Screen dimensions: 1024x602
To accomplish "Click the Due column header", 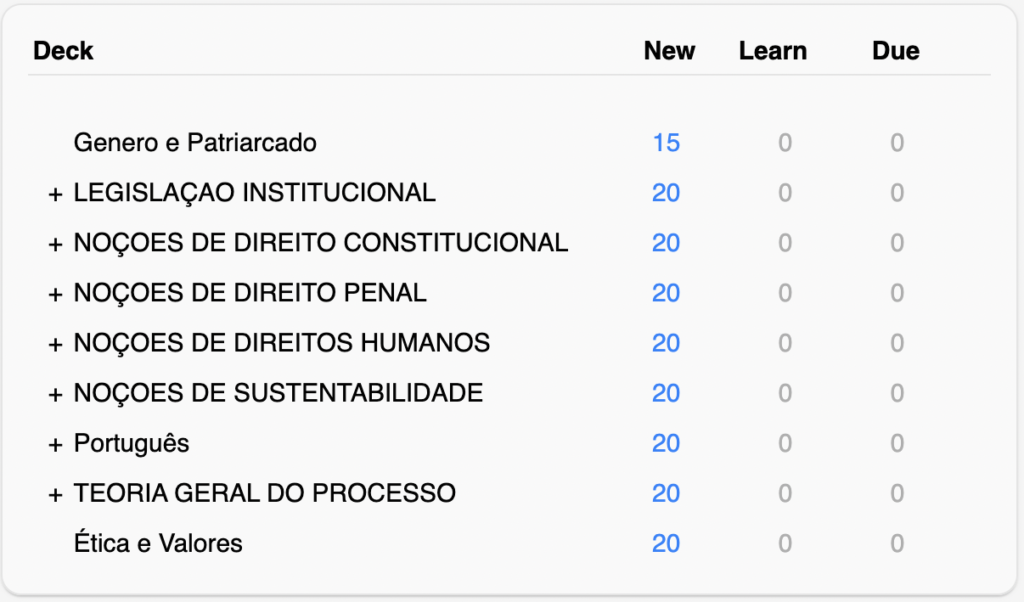I will tap(895, 51).
